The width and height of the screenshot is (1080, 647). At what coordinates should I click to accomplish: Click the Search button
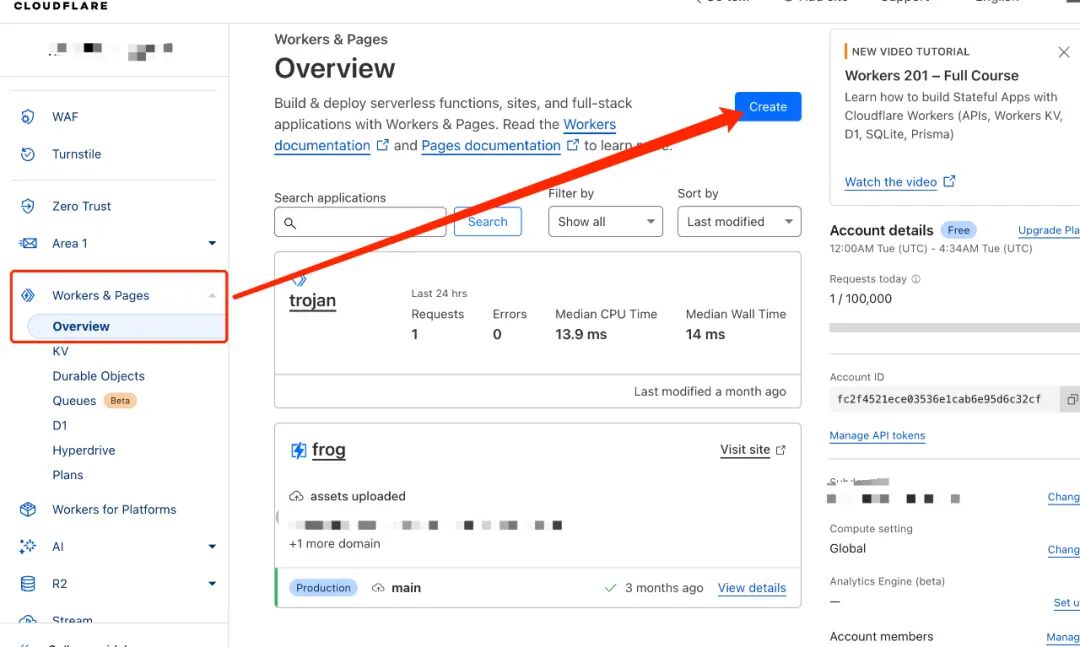pyautogui.click(x=488, y=222)
